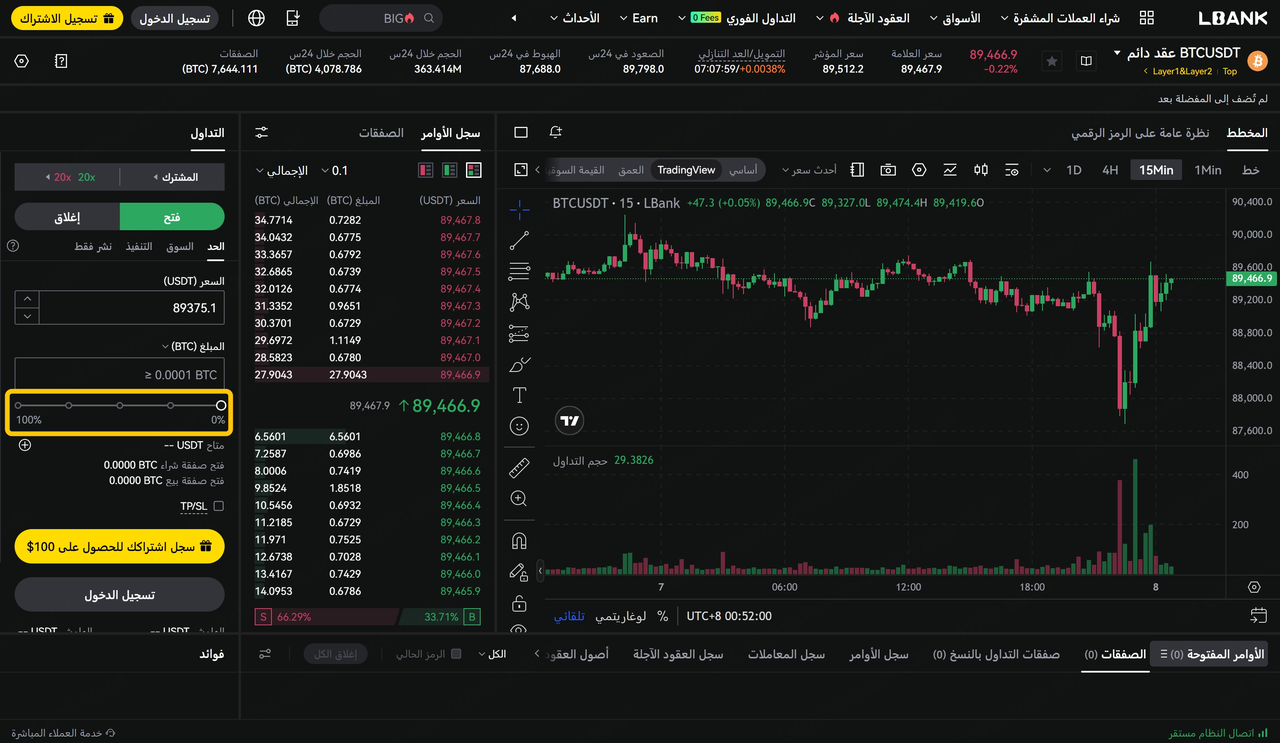Enable the TP/SL checkbox
This screenshot has width=1280, height=743.
(x=218, y=507)
